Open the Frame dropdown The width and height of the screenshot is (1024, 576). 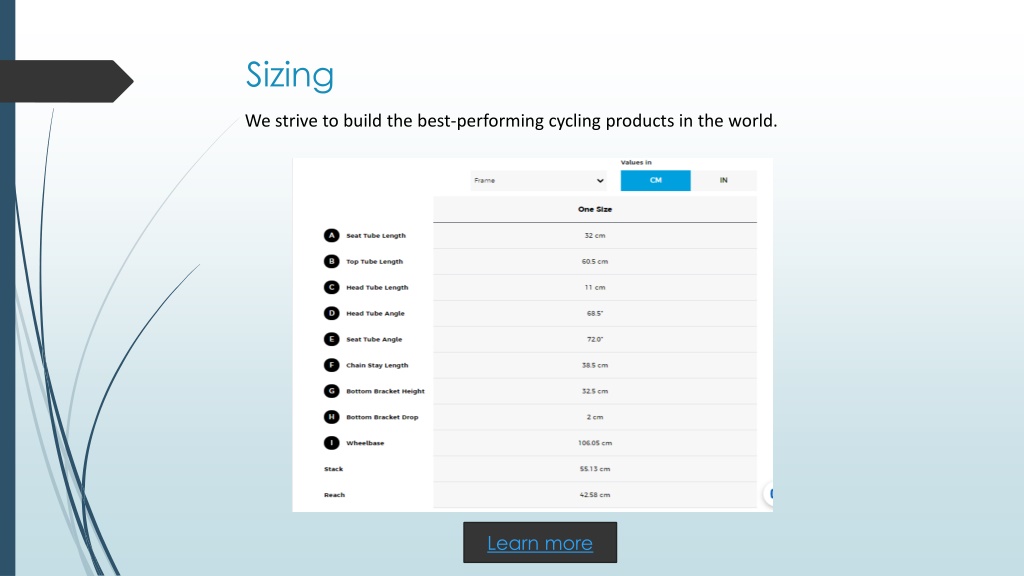coord(539,180)
